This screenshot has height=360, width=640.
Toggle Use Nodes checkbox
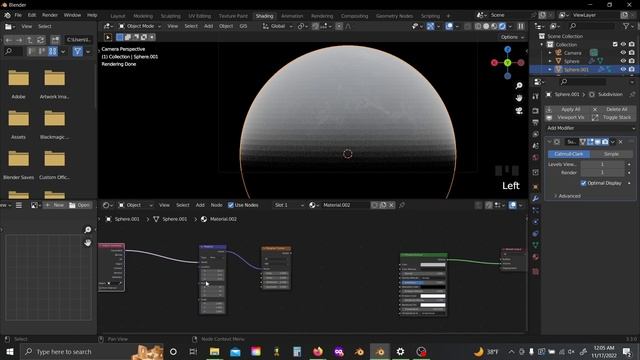coord(231,205)
